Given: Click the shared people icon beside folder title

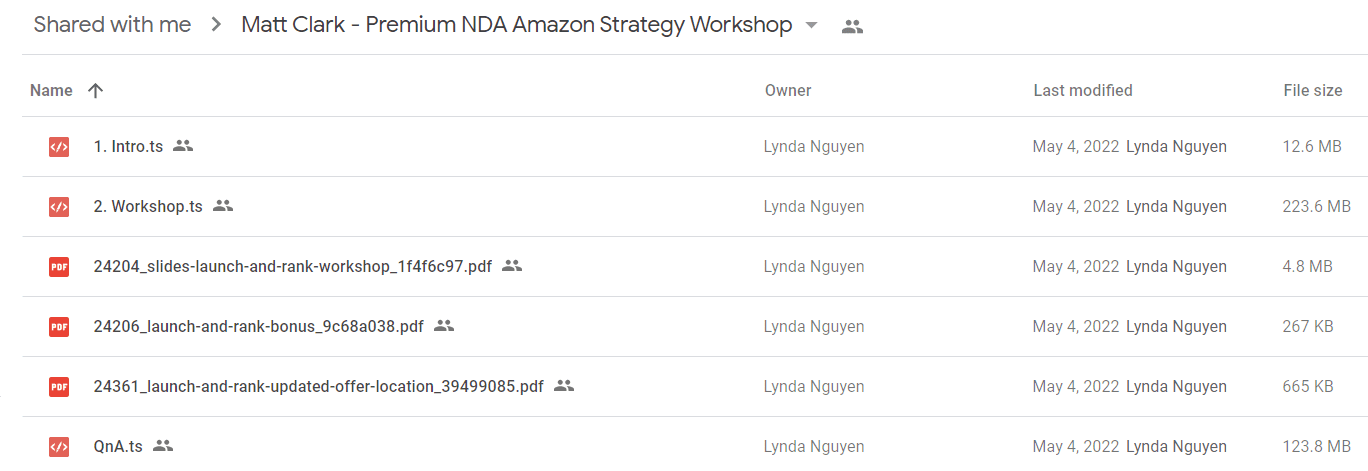Looking at the screenshot, I should click(x=852, y=27).
